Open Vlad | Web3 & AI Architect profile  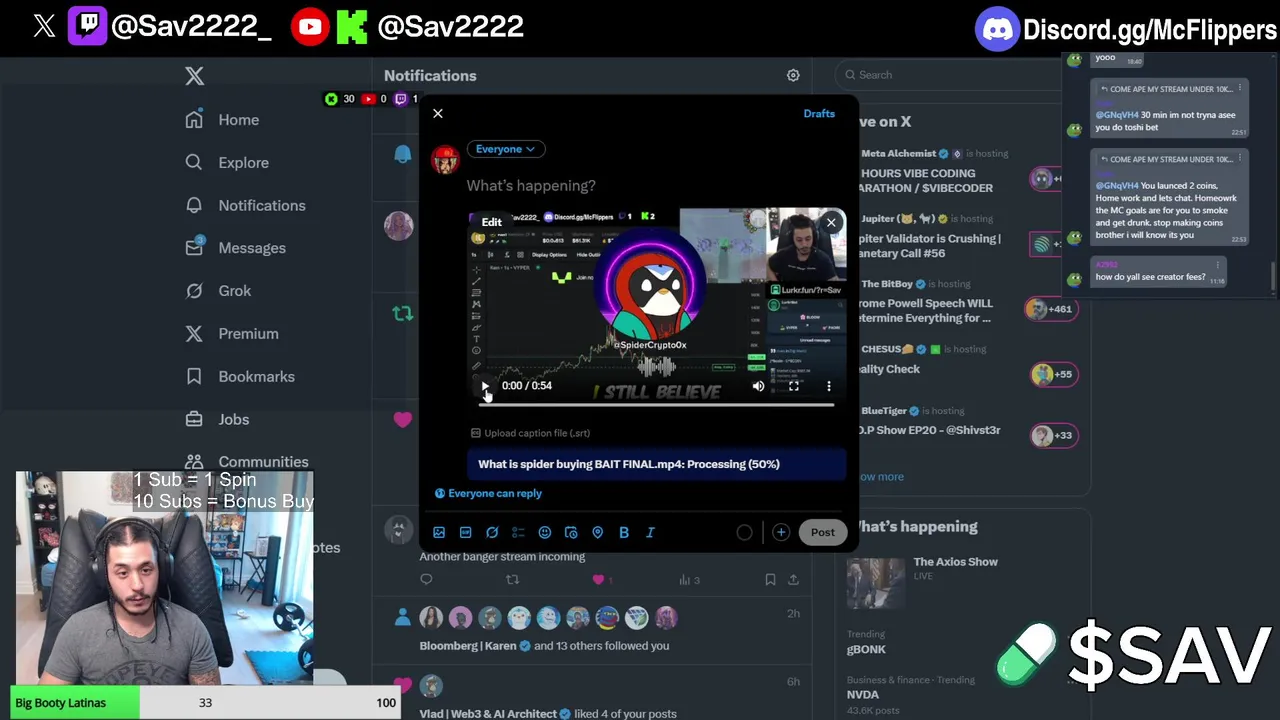[x=488, y=714]
